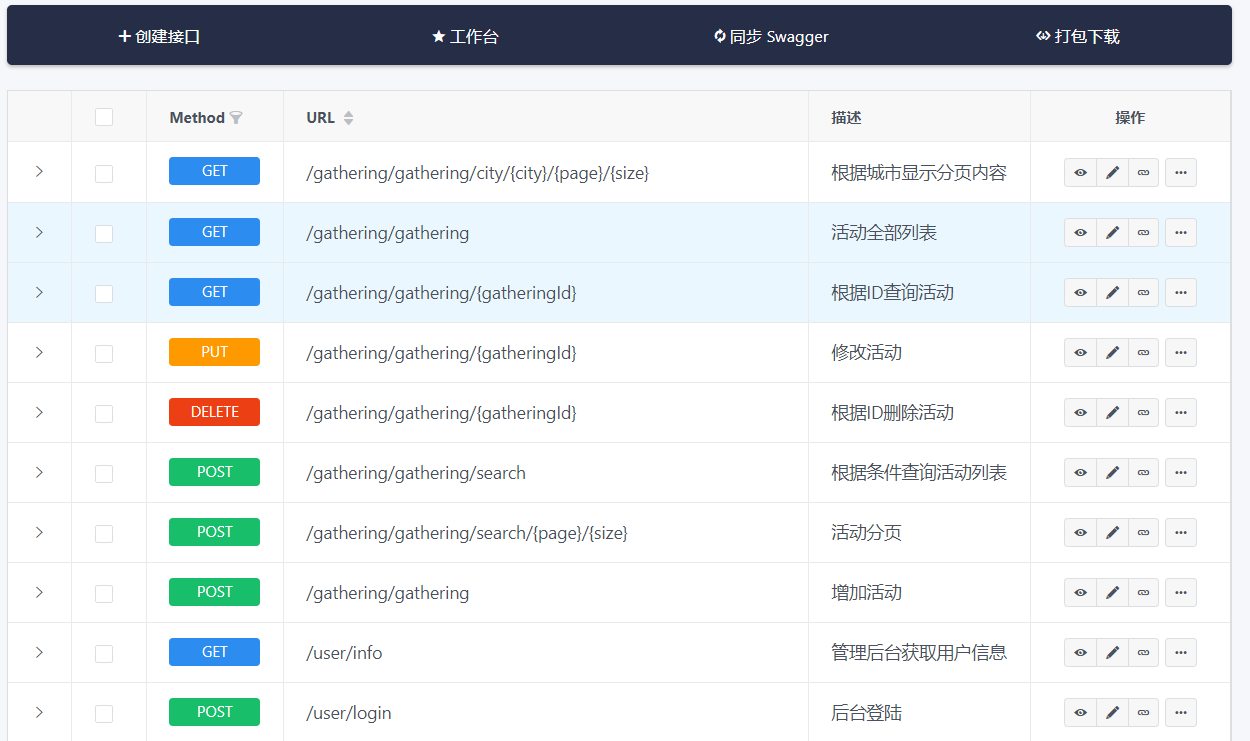Image resolution: width=1250 pixels, height=741 pixels.
Task: Edit the 根据ID查询活动 interface
Action: coord(1112,292)
